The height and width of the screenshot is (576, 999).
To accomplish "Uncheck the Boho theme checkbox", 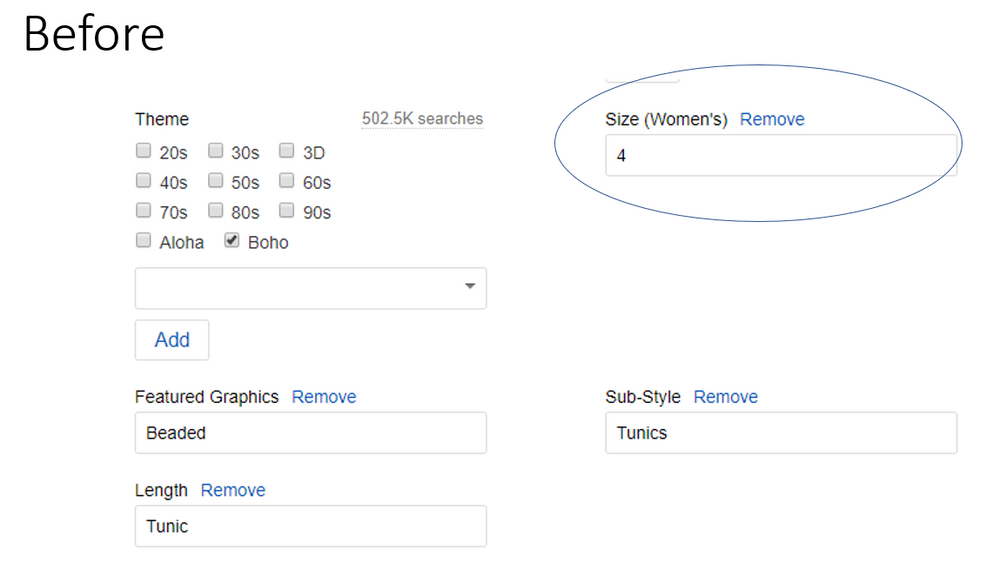I will 232,241.
